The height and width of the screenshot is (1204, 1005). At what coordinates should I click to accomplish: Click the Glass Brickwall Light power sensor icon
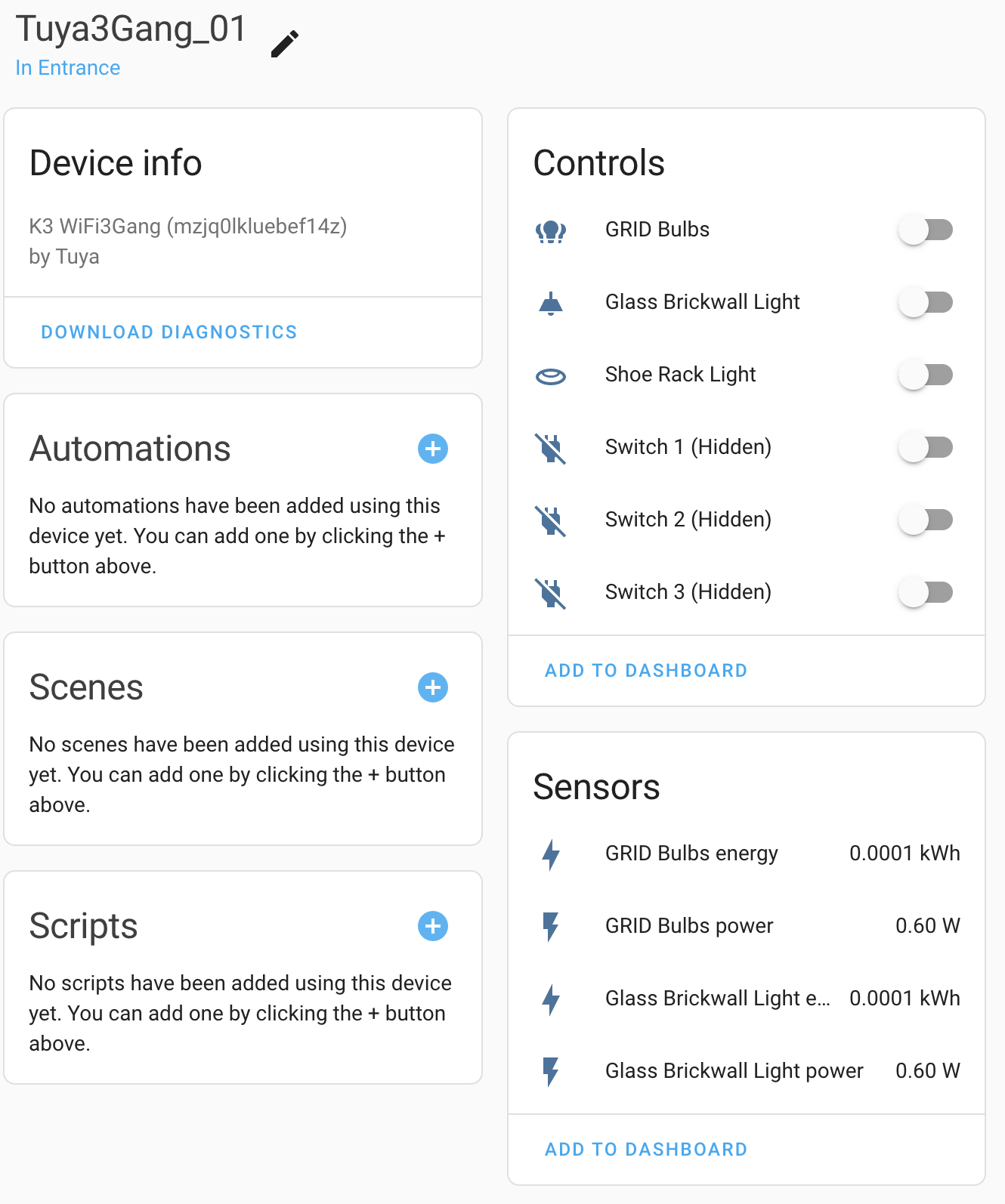point(551,1072)
